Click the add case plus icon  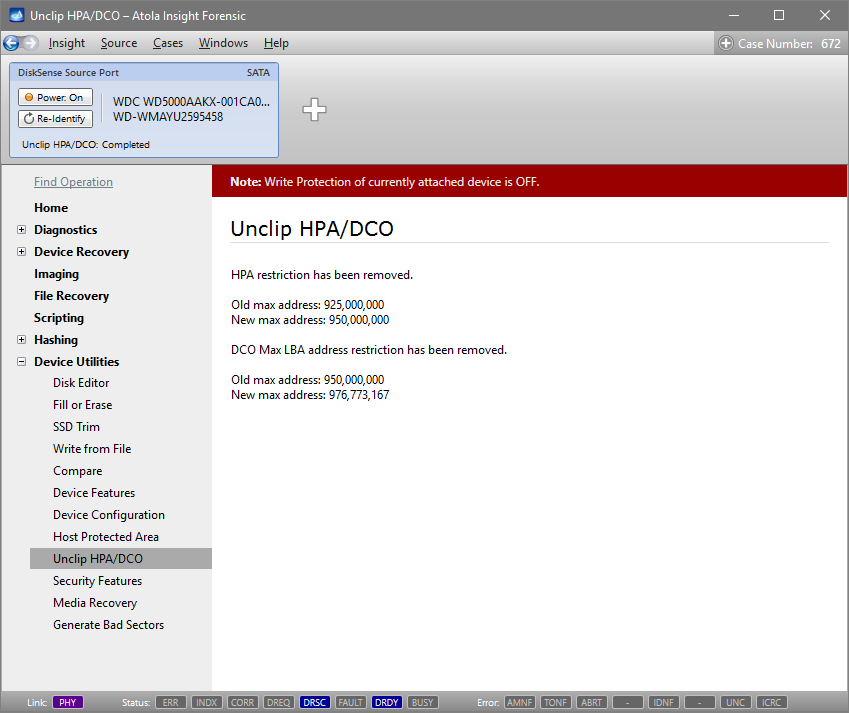pos(726,43)
